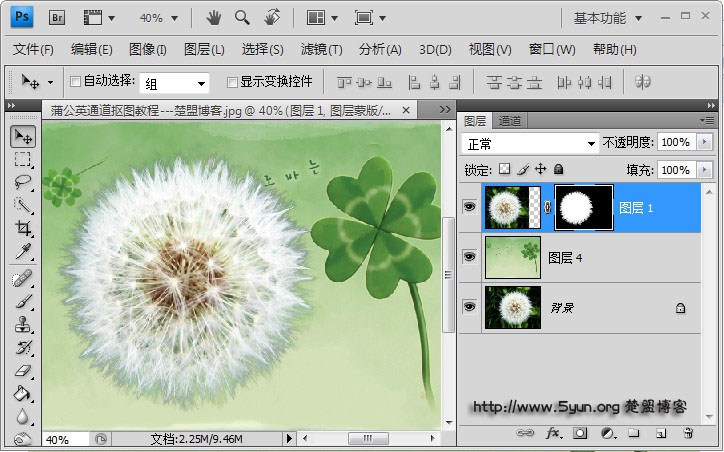724x452 pixels.
Task: Open the 组 auto-select type dropdown
Action: tap(175, 83)
